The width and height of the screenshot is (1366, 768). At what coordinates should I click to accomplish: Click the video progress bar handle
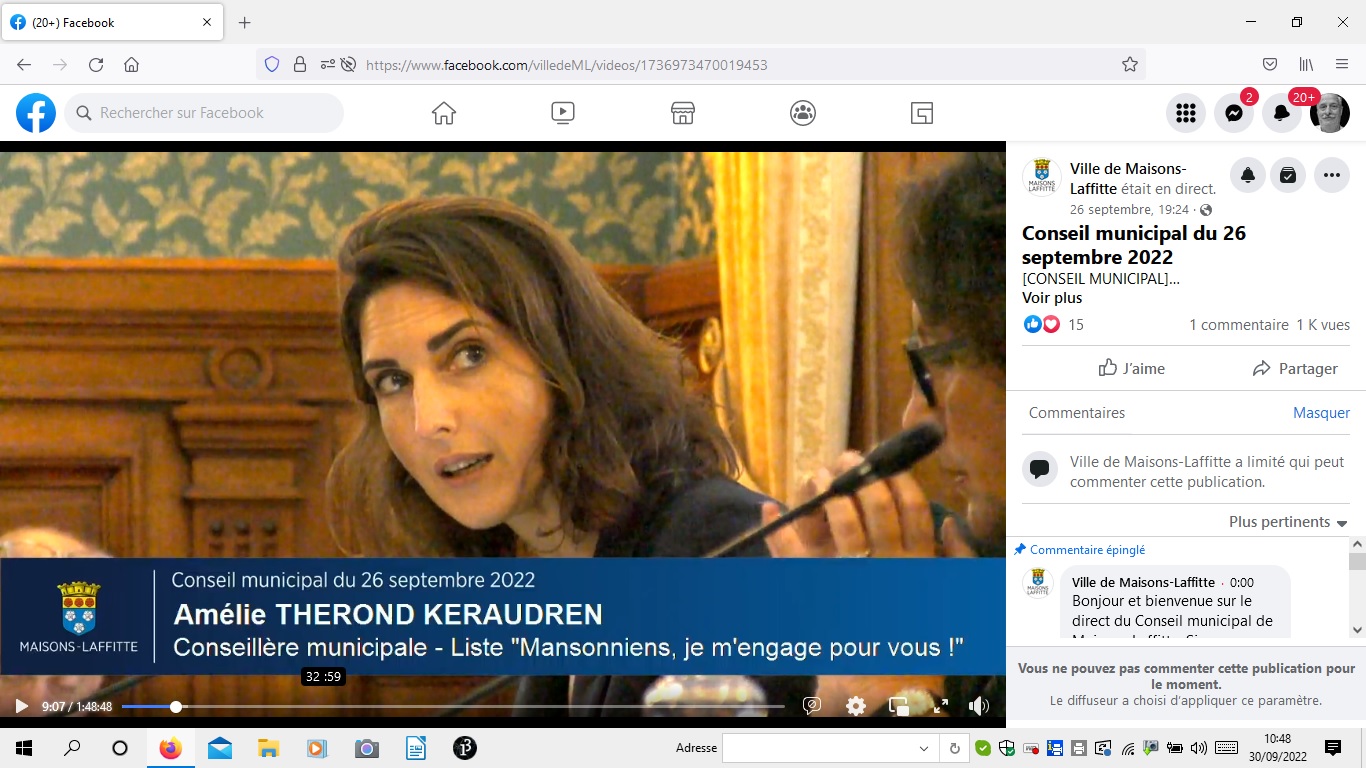(176, 707)
